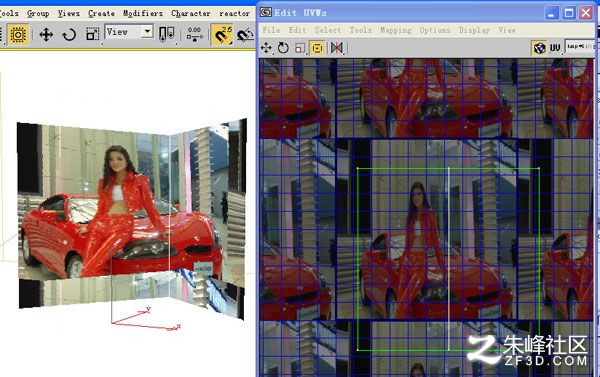Viewport: 600px width, 377px height.
Task: Select the Freeform Mode tool in Edit UVWs
Action: click(318, 48)
